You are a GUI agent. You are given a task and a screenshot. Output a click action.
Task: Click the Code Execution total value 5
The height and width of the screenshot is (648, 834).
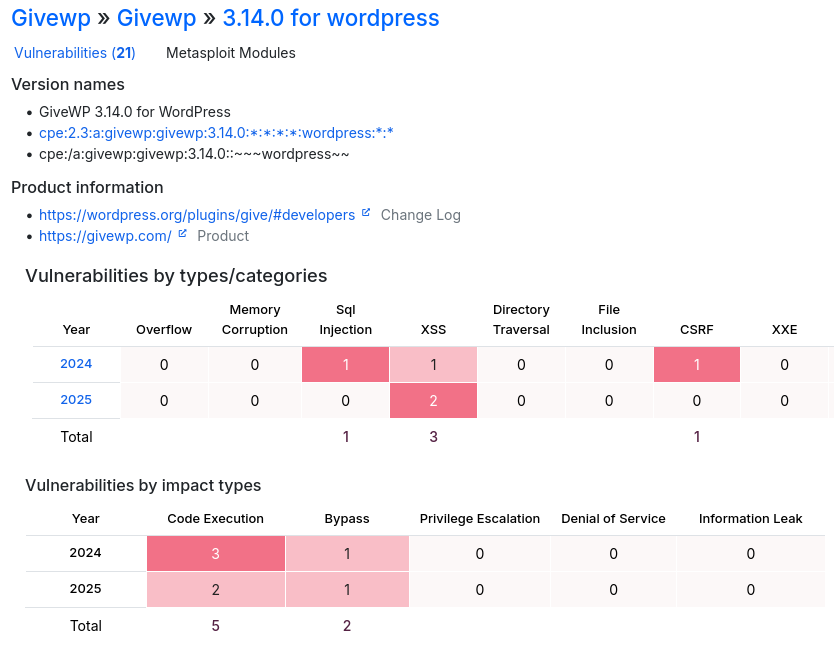pos(215,626)
